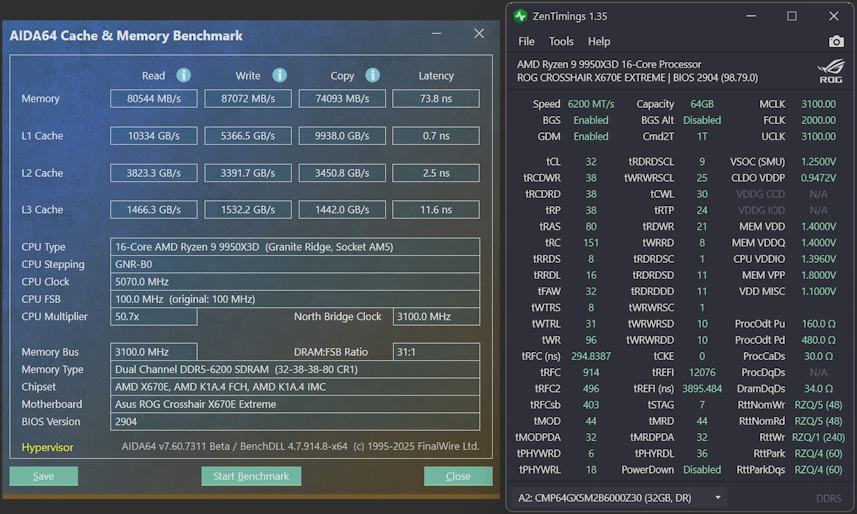Open the Tools menu in ZenTimings
Image resolution: width=857 pixels, height=514 pixels.
561,42
